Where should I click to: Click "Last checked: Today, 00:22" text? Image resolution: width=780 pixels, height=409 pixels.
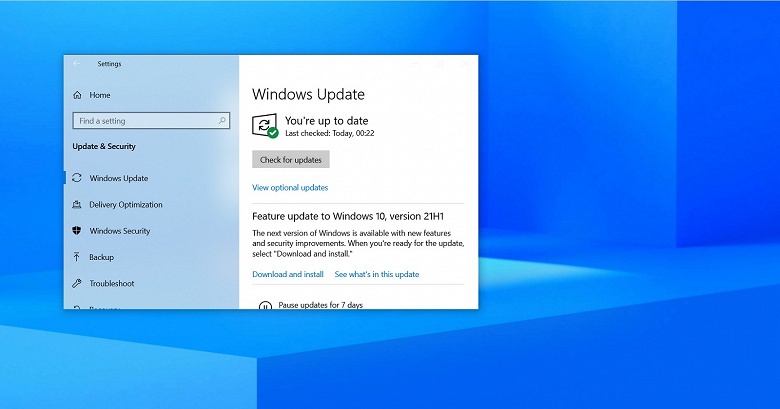(330, 133)
